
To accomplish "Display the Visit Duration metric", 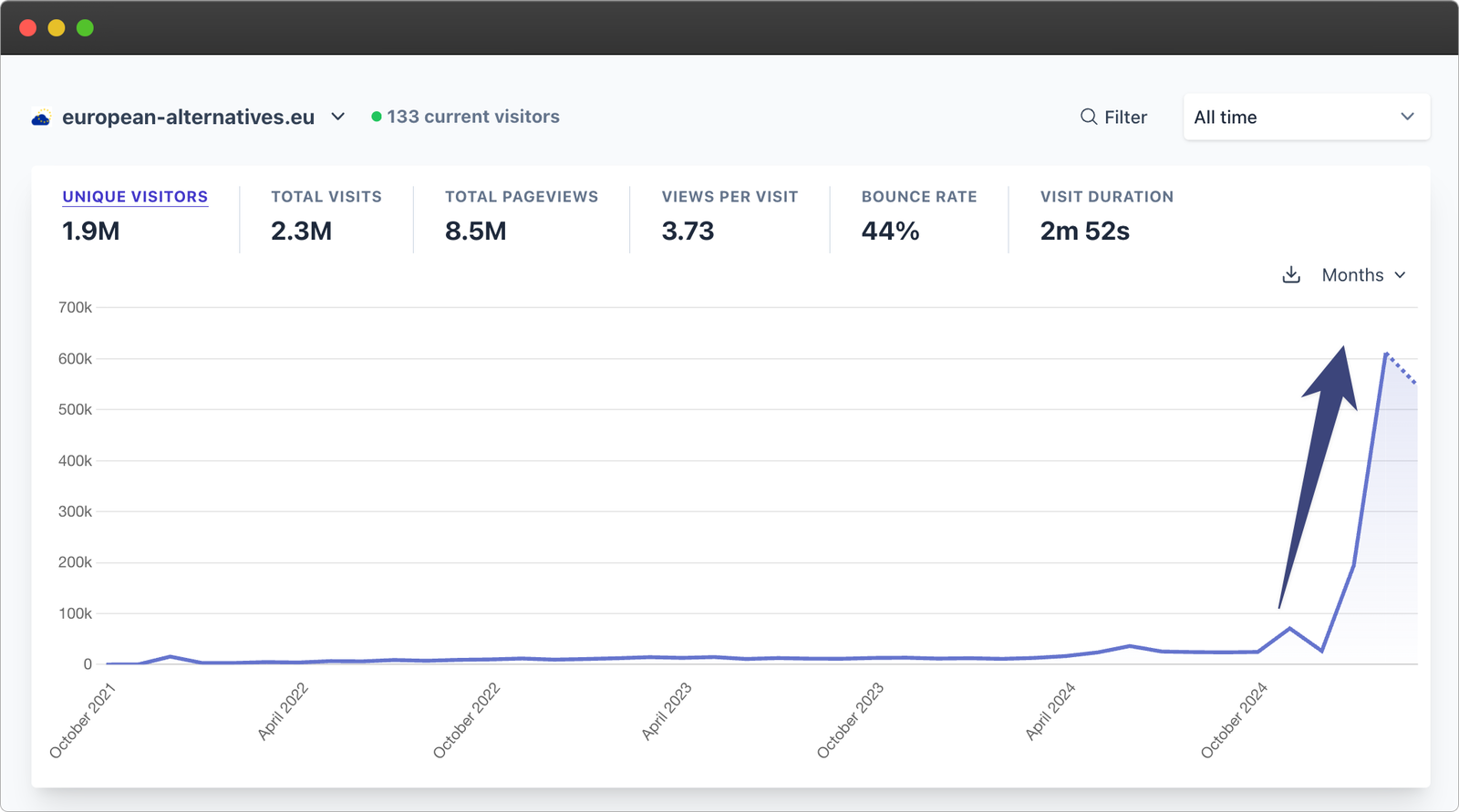I will (x=1106, y=197).
